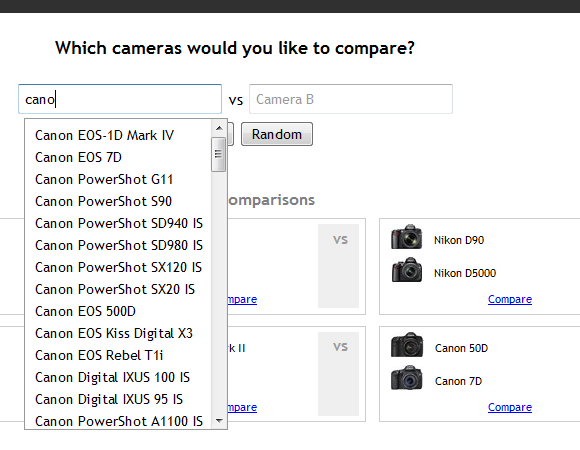Image resolution: width=580 pixels, height=450 pixels.
Task: Click the Canon 50D camera thumbnail
Action: (x=407, y=345)
